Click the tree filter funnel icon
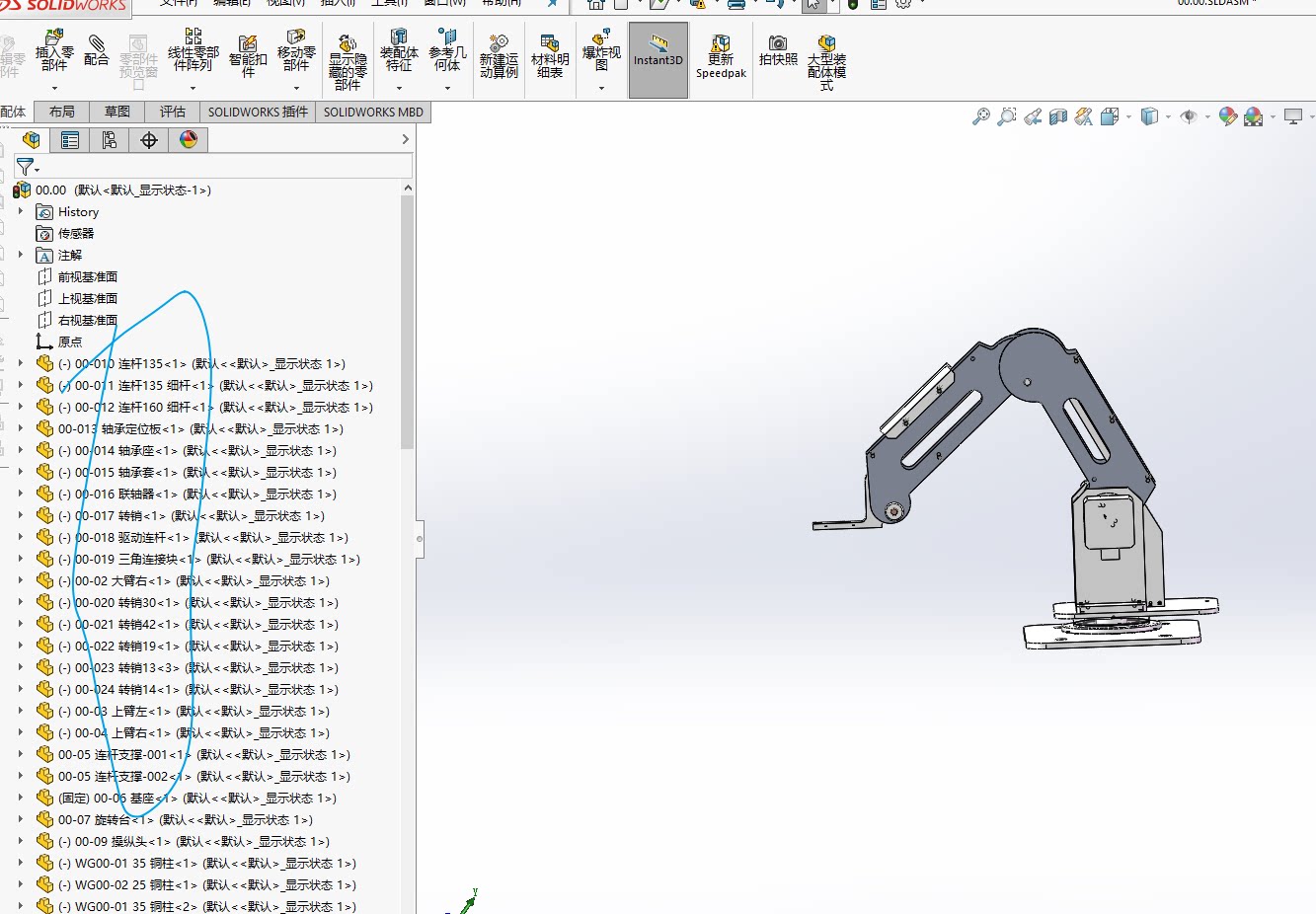This screenshot has height=914, width=1316. pos(25,167)
